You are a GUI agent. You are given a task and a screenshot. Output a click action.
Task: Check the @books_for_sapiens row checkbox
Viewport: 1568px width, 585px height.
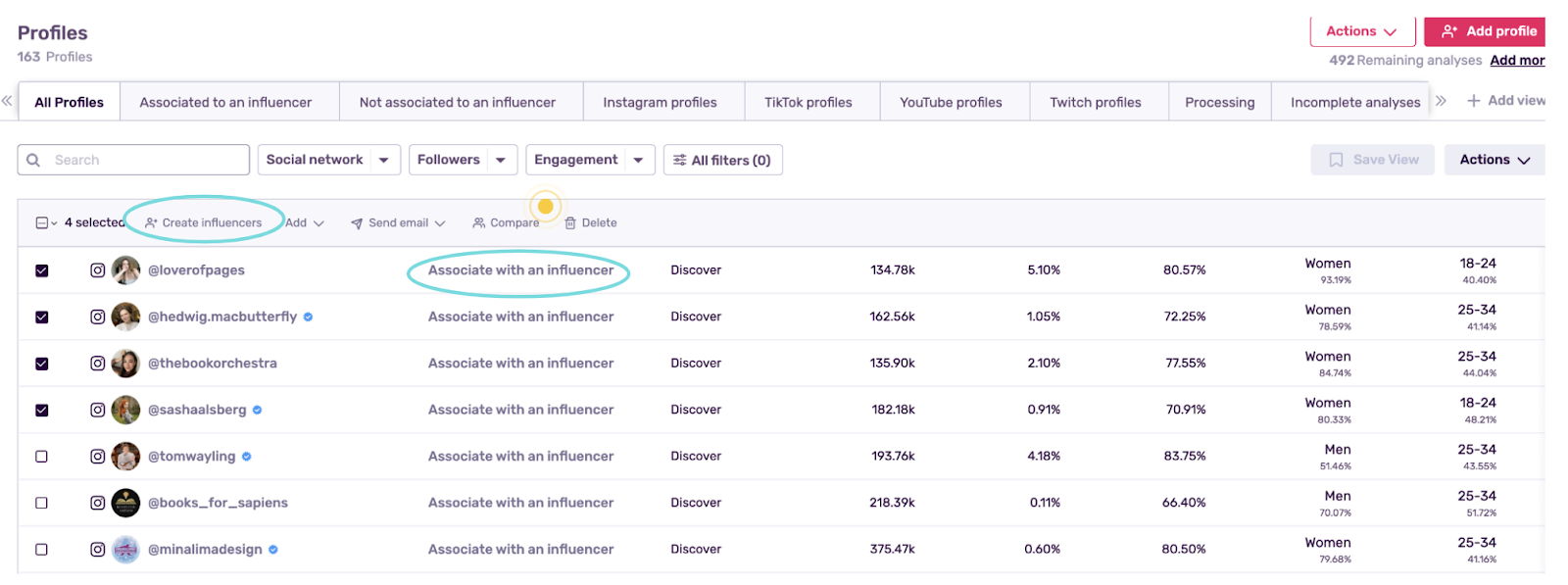(41, 503)
